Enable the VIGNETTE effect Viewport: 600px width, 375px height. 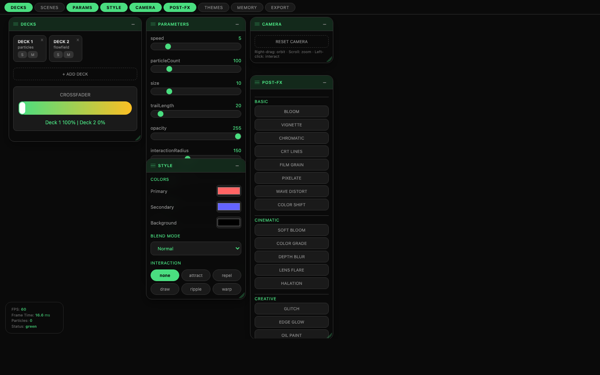pos(292,125)
